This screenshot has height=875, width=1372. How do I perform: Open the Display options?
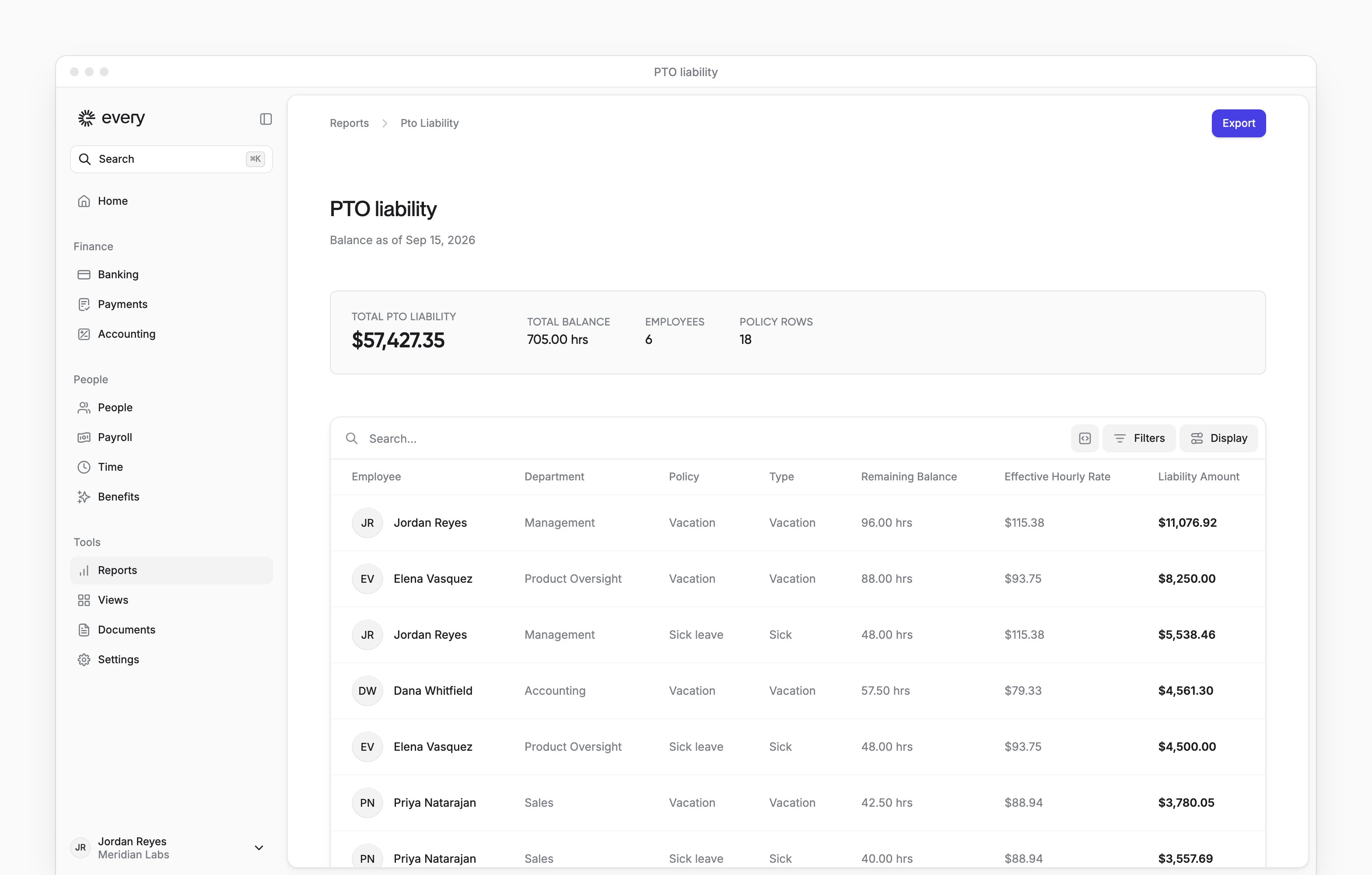pyautogui.click(x=1218, y=438)
